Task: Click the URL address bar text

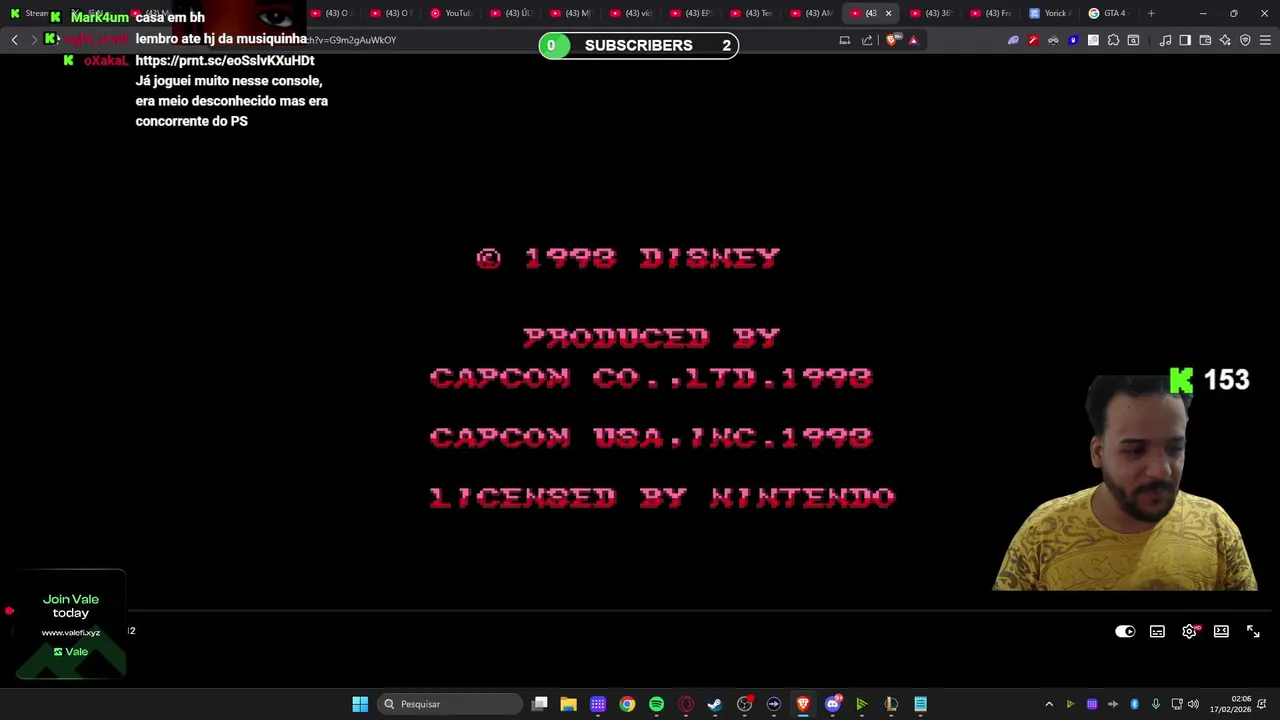Action: coord(350,40)
